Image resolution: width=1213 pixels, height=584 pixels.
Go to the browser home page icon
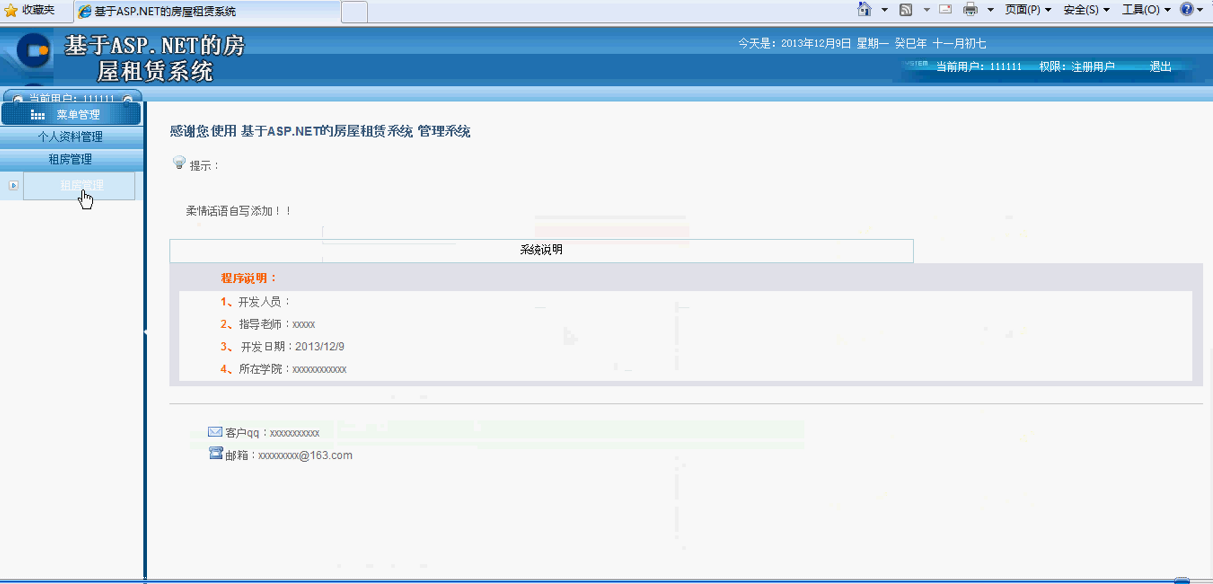point(865,9)
